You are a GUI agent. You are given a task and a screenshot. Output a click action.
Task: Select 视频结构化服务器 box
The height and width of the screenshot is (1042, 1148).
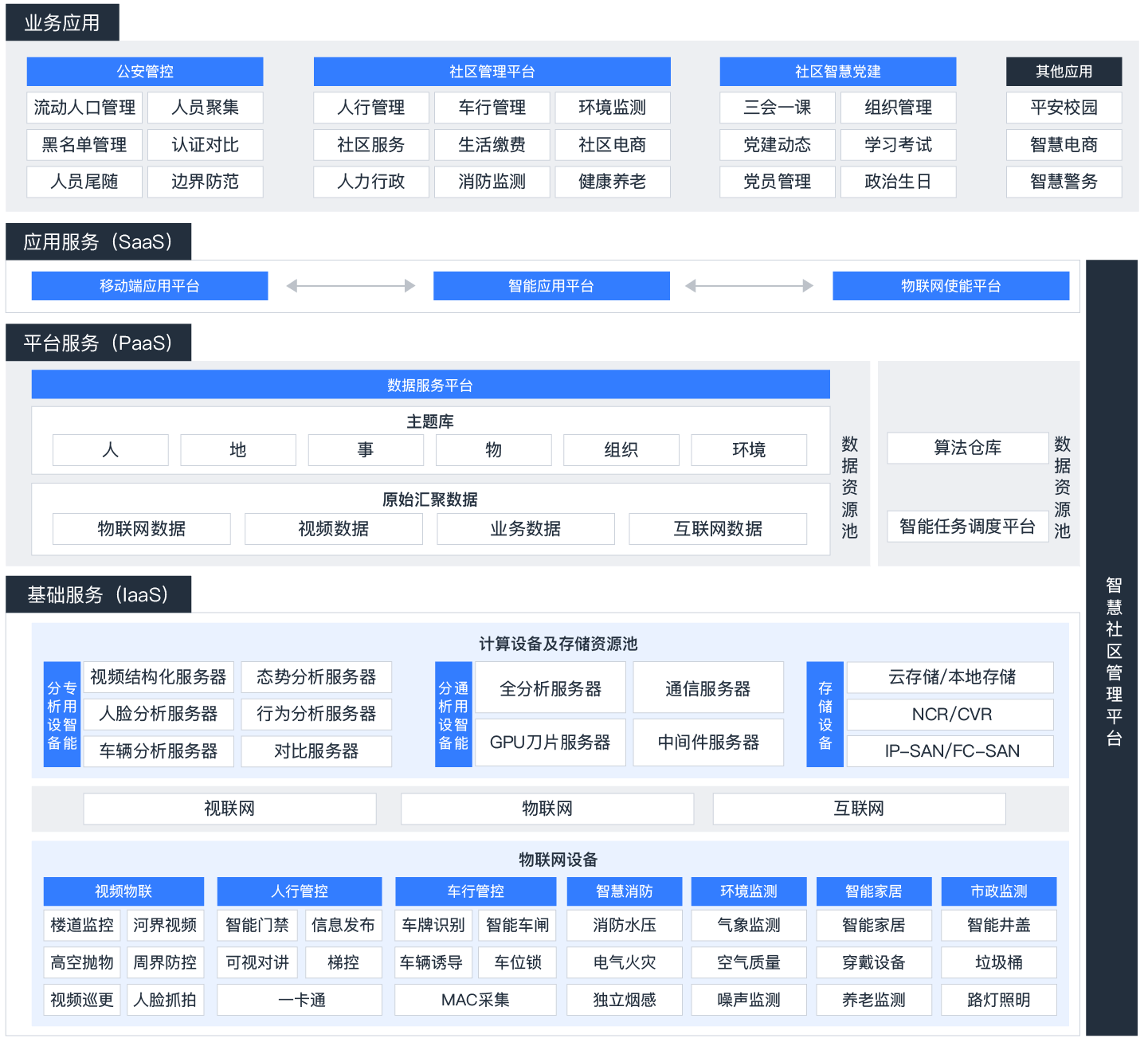[159, 677]
